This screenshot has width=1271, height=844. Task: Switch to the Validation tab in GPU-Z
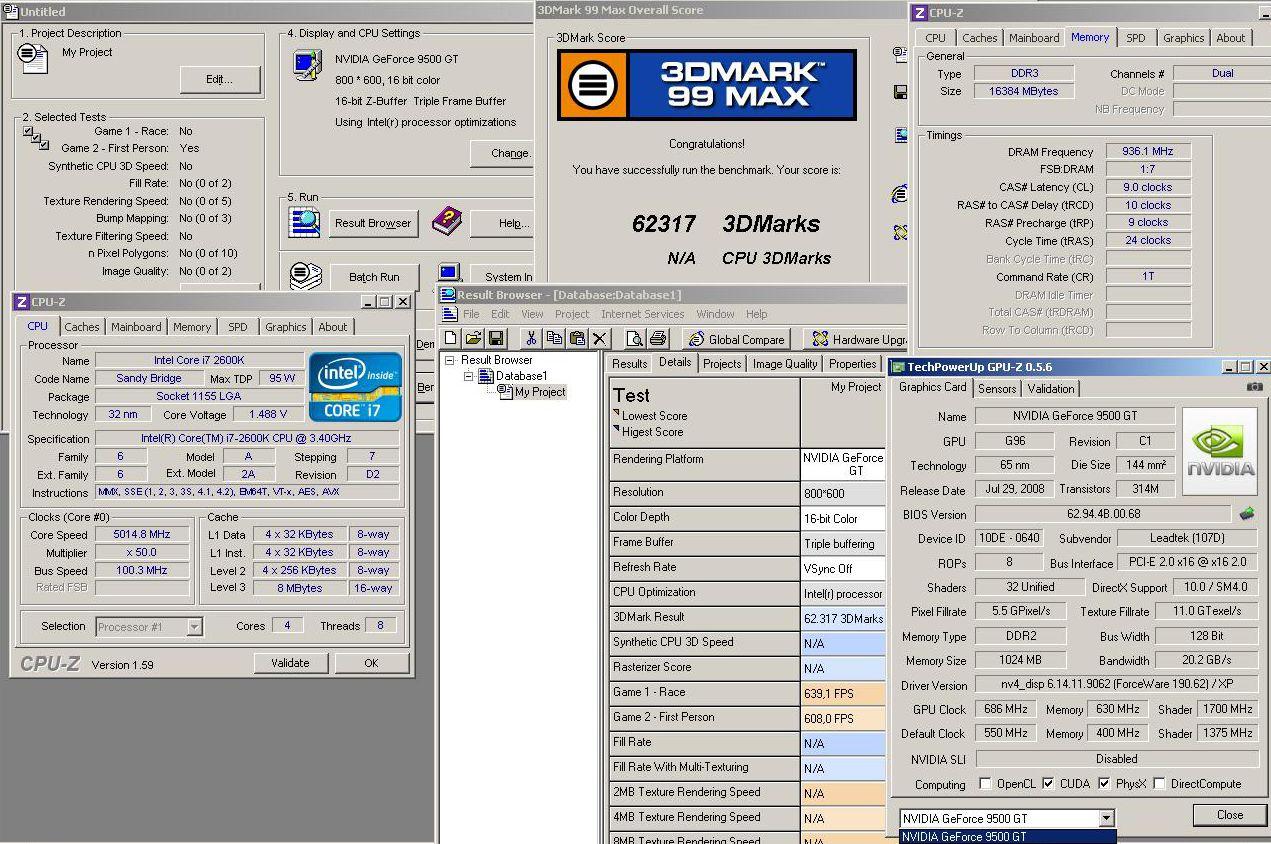(1051, 389)
